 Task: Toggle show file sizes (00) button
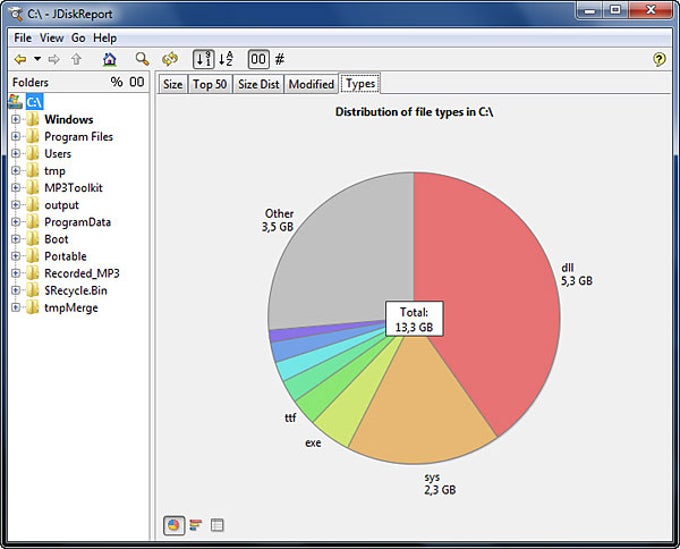258,59
